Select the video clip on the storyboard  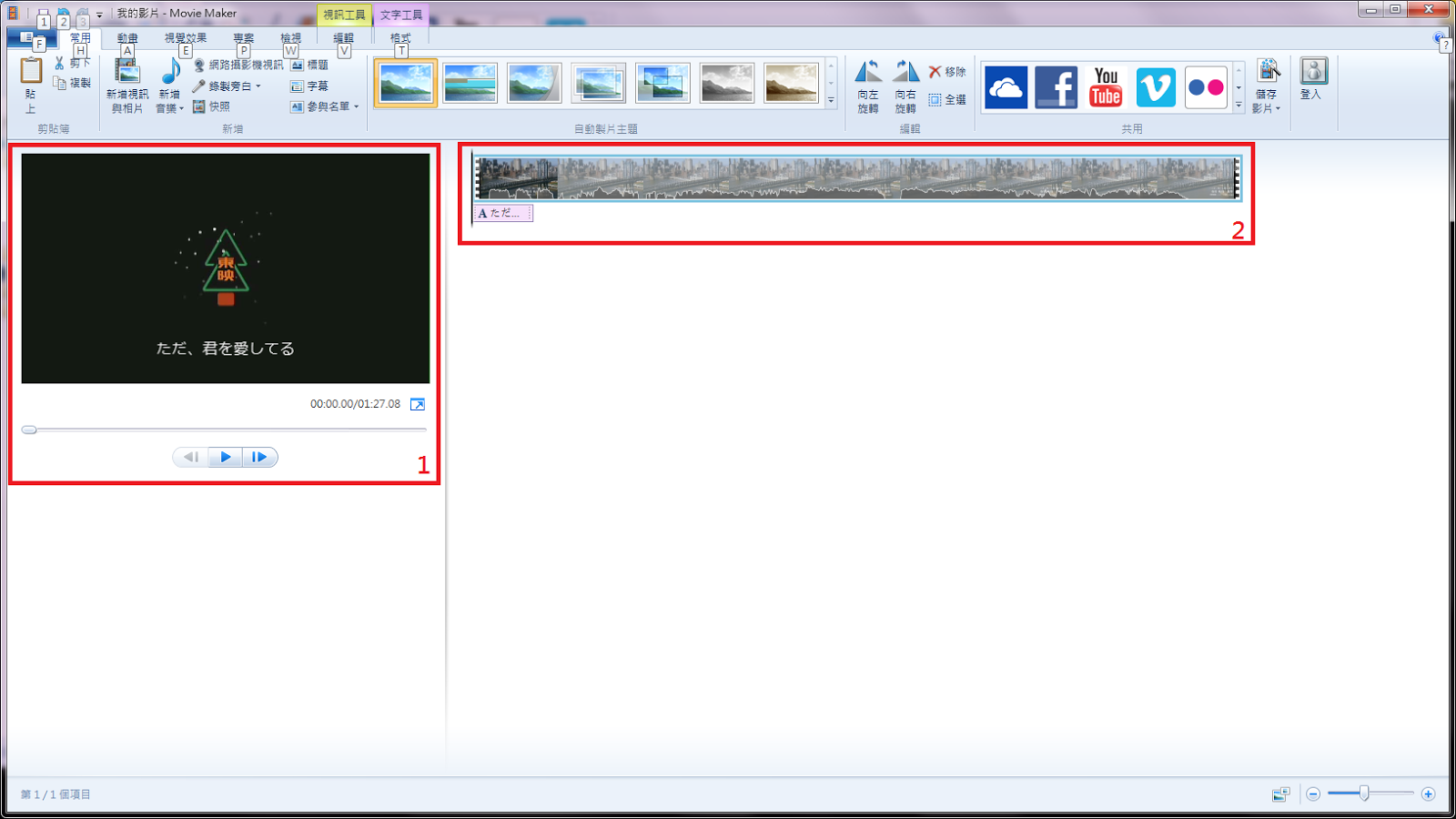pos(856,177)
